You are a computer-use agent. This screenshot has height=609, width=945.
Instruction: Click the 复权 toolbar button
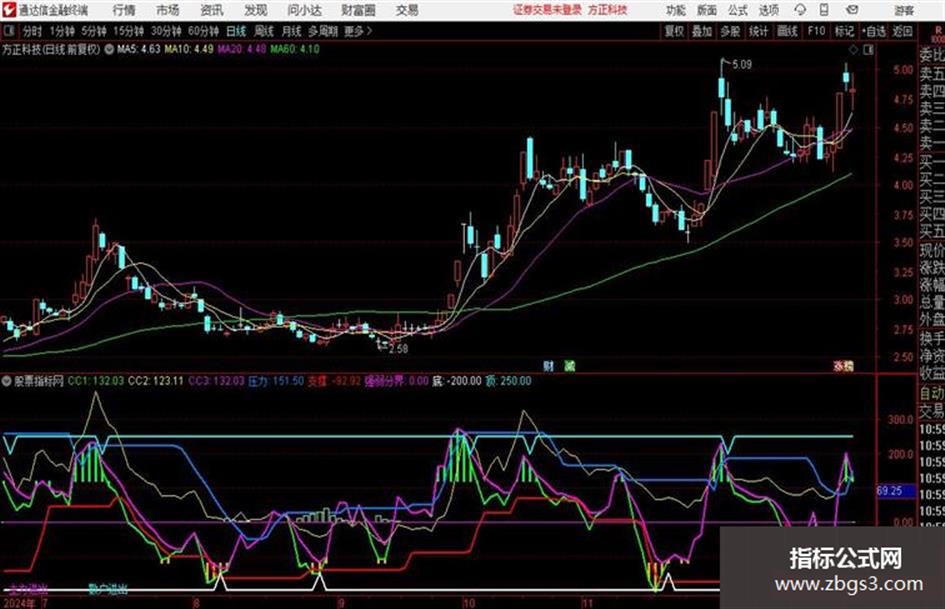[x=674, y=31]
